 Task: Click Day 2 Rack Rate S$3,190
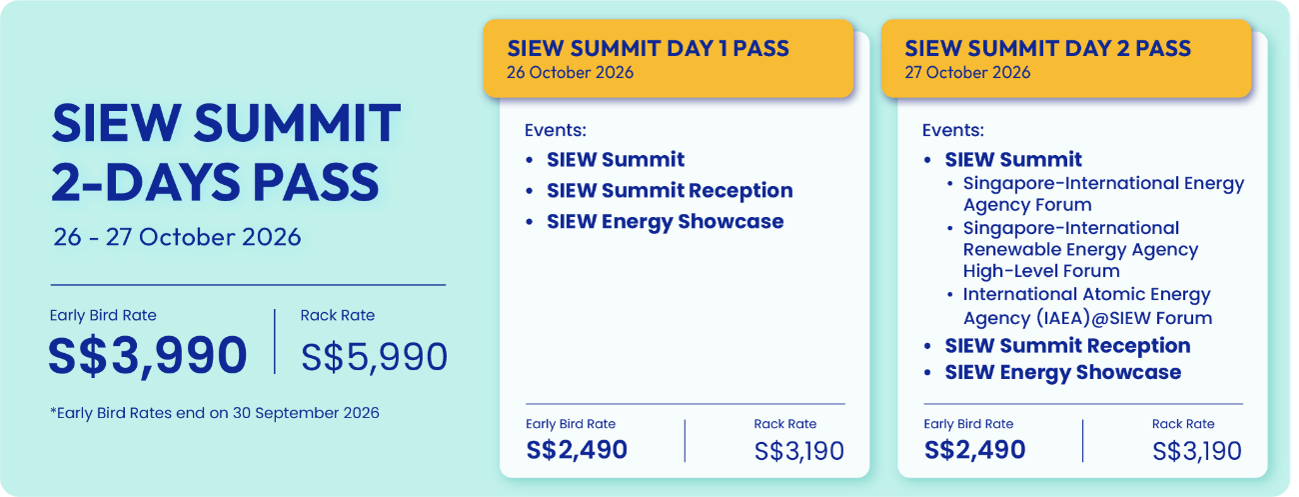(1198, 451)
